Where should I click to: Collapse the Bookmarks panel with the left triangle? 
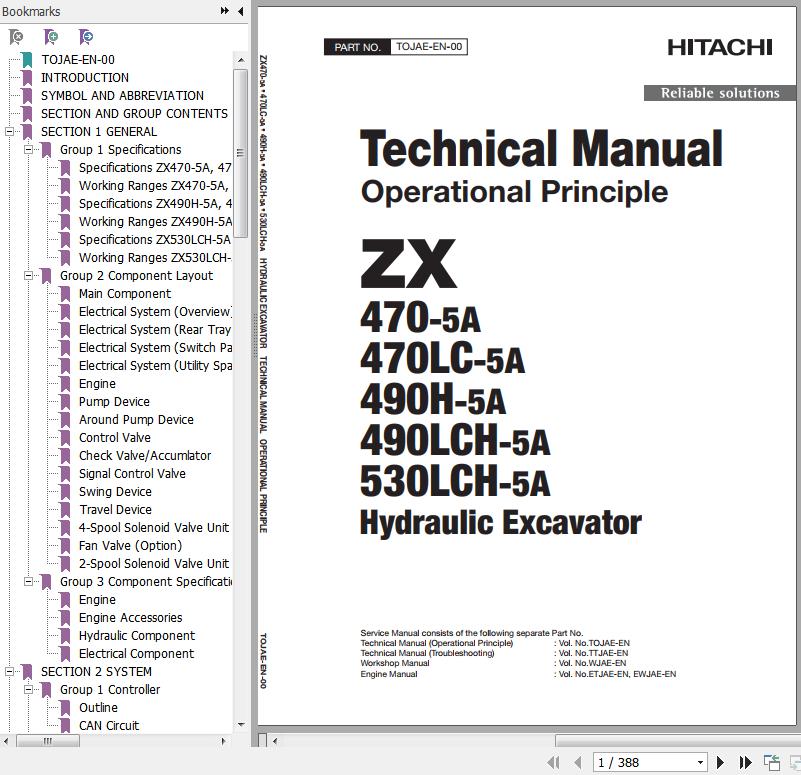pyautogui.click(x=241, y=11)
